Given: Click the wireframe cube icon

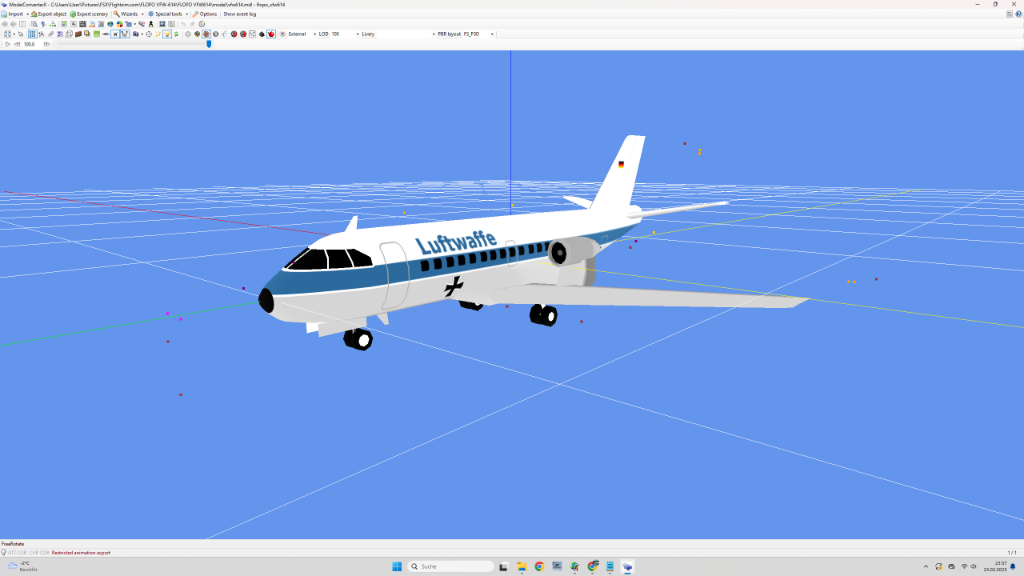Looking at the screenshot, I should pos(69,34).
